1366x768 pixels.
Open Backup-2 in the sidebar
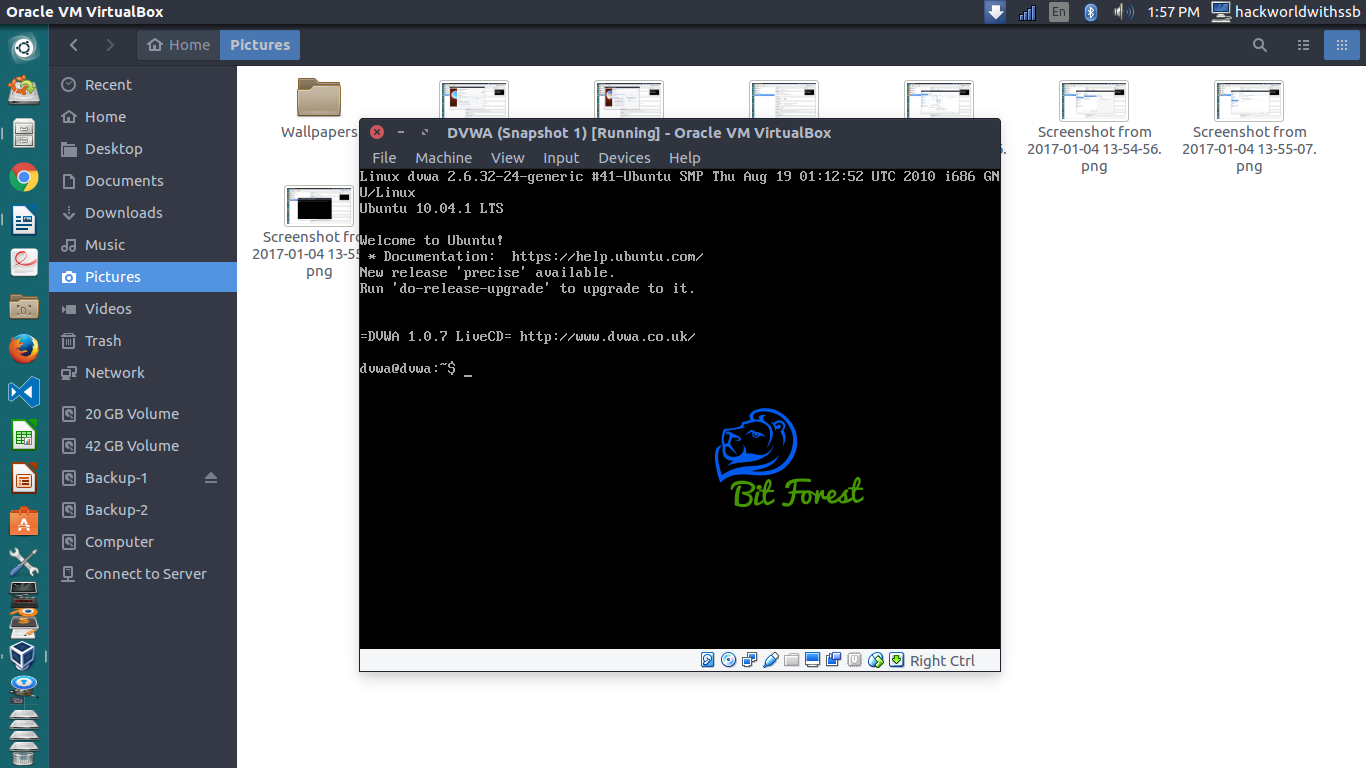(x=143, y=510)
